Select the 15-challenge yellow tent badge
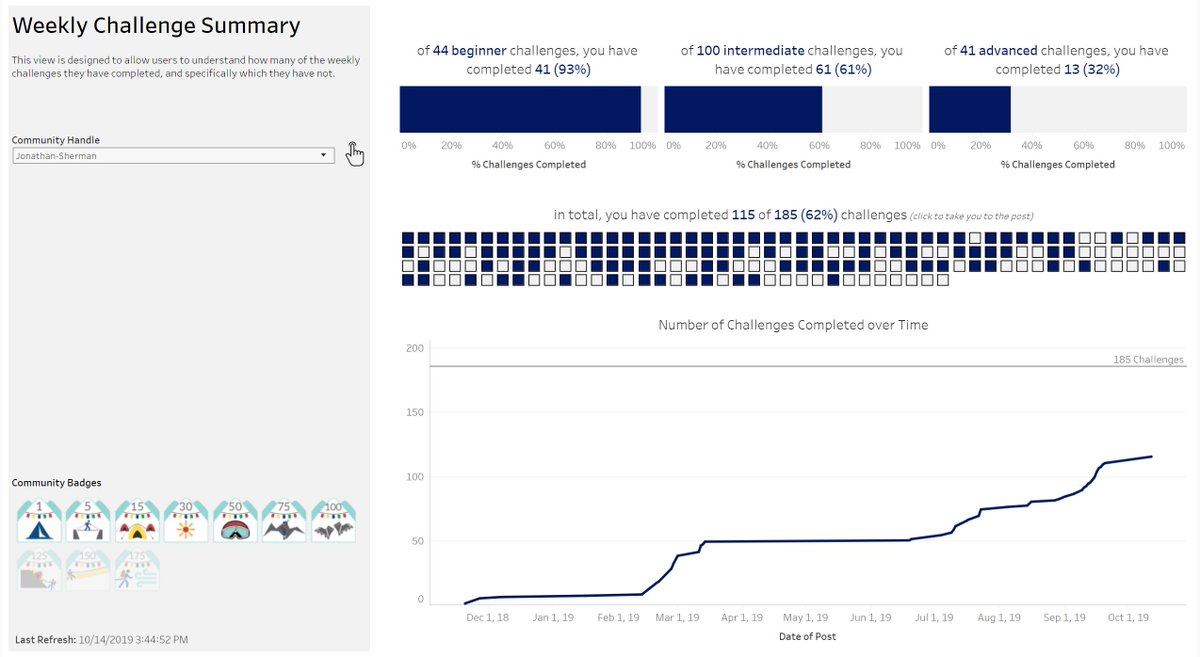Screen dimensions: 1200x657 pyautogui.click(x=136, y=521)
